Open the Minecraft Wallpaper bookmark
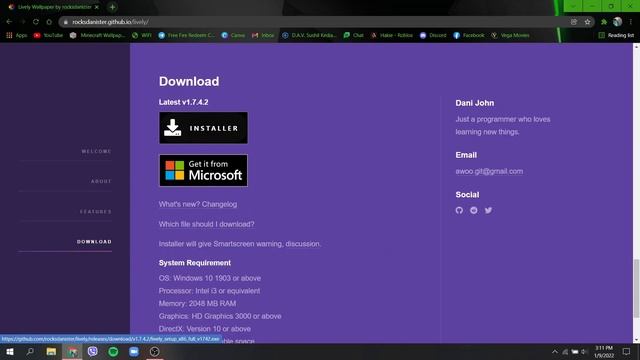This screenshot has height=360, width=640. click(x=97, y=36)
